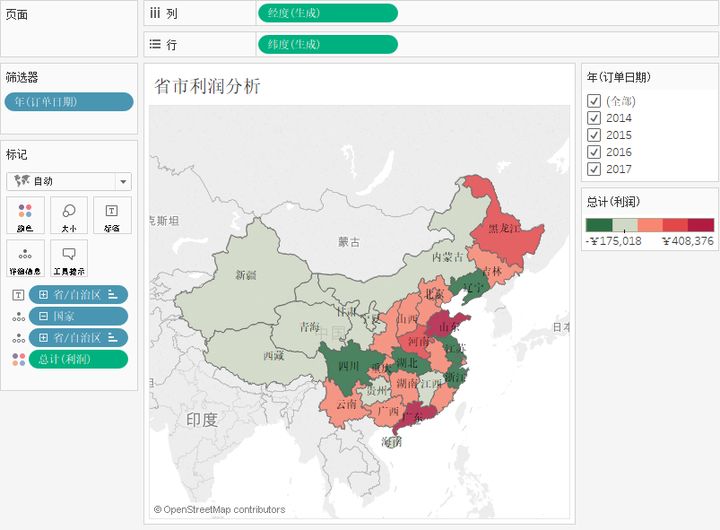Click dark green legend color segment

pos(599,225)
